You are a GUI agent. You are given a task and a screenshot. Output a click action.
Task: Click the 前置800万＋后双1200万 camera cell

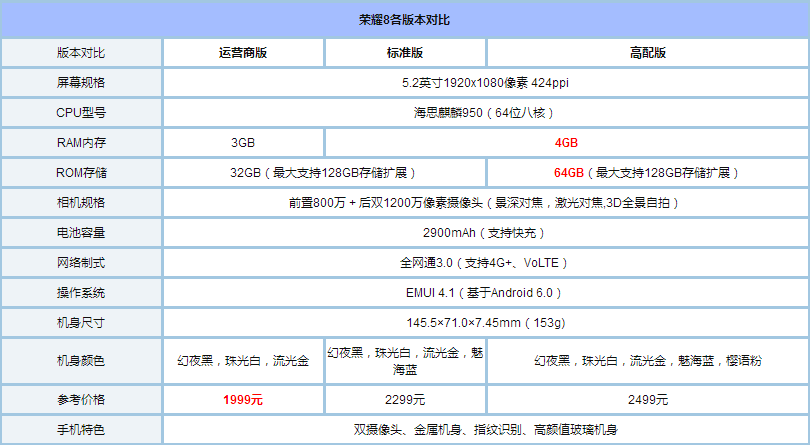[486, 203]
